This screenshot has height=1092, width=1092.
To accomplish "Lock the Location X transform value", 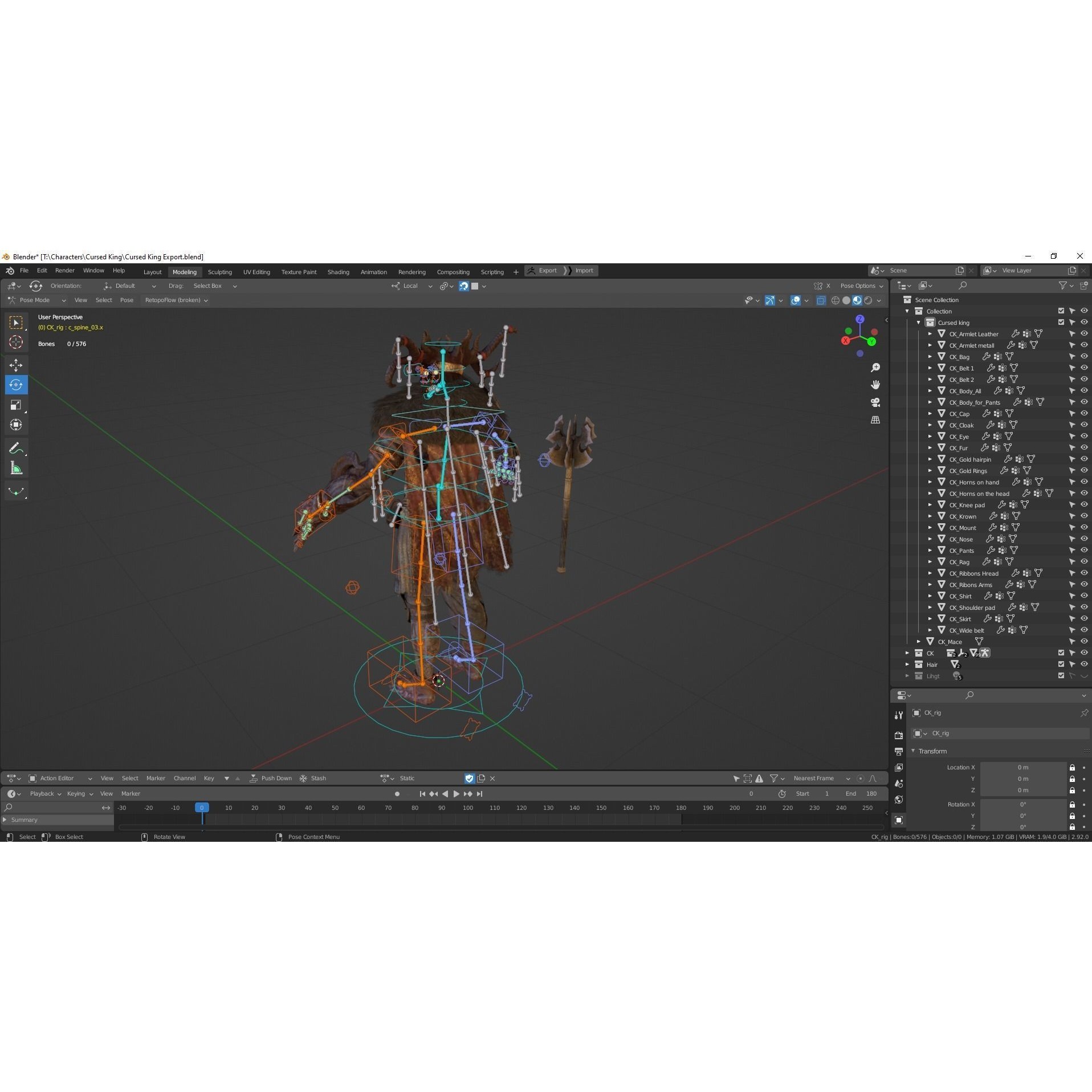I will tap(1072, 767).
